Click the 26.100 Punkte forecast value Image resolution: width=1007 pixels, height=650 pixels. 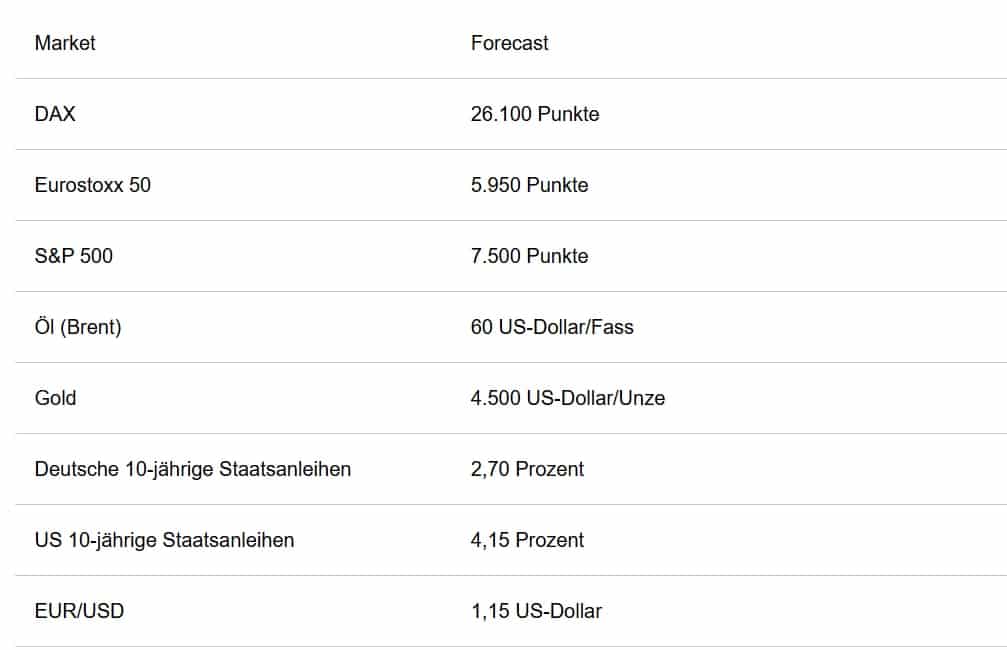coord(535,114)
